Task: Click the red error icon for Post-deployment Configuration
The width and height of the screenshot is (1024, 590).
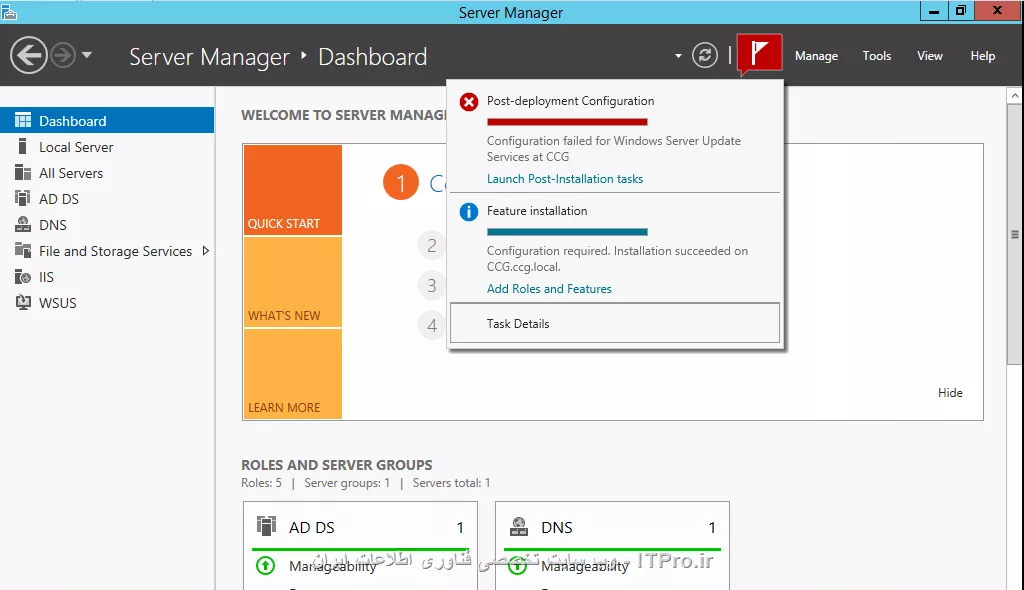Action: click(468, 102)
